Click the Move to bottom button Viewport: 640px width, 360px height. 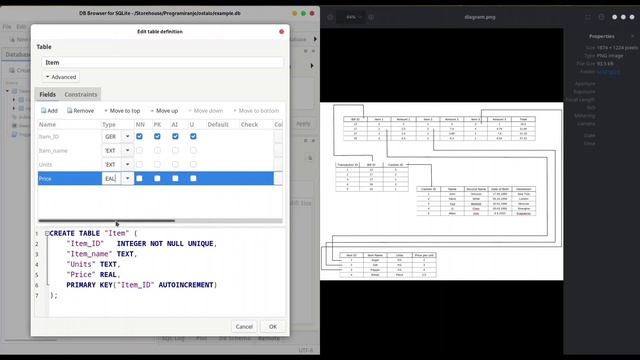(256, 111)
